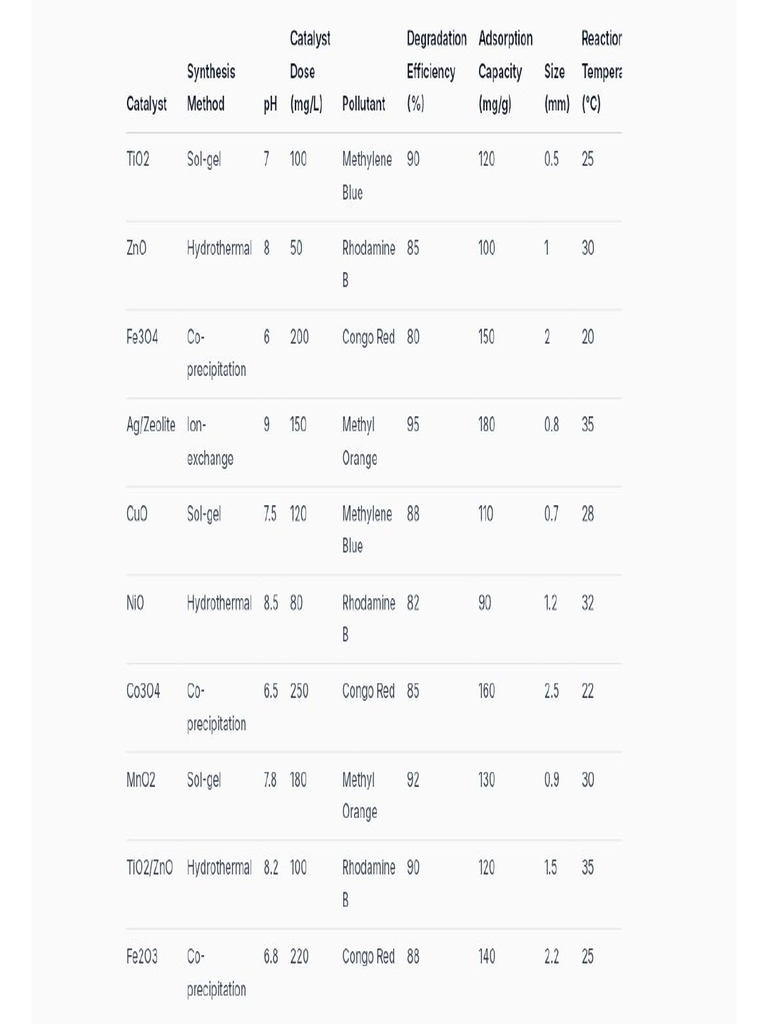
Task: Select the TiO2/ZnO catalyst cell
Action: click(x=150, y=867)
